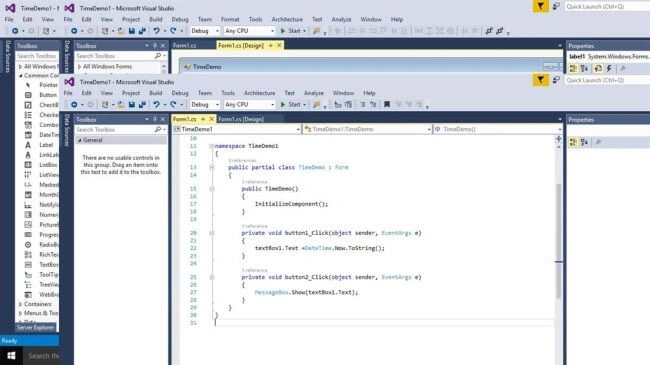Collapse General group in front window Toolbox
This screenshot has width=650, height=365.
[x=79, y=140]
